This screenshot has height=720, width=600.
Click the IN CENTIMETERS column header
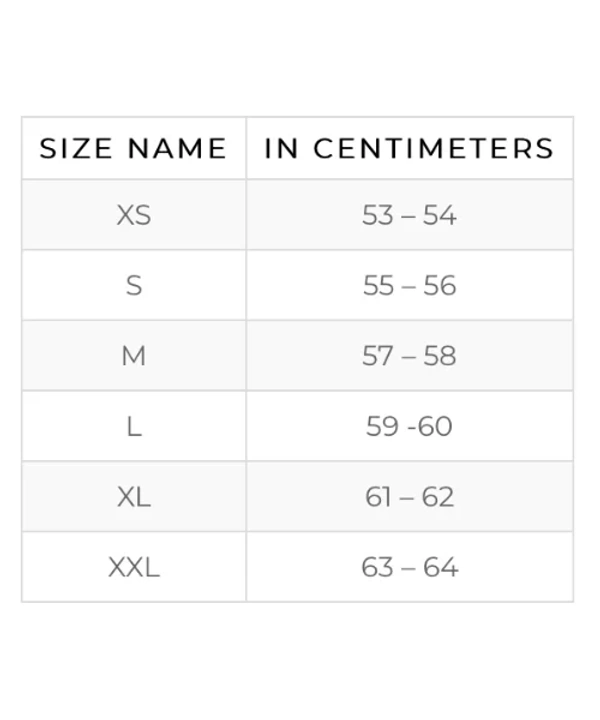point(409,149)
